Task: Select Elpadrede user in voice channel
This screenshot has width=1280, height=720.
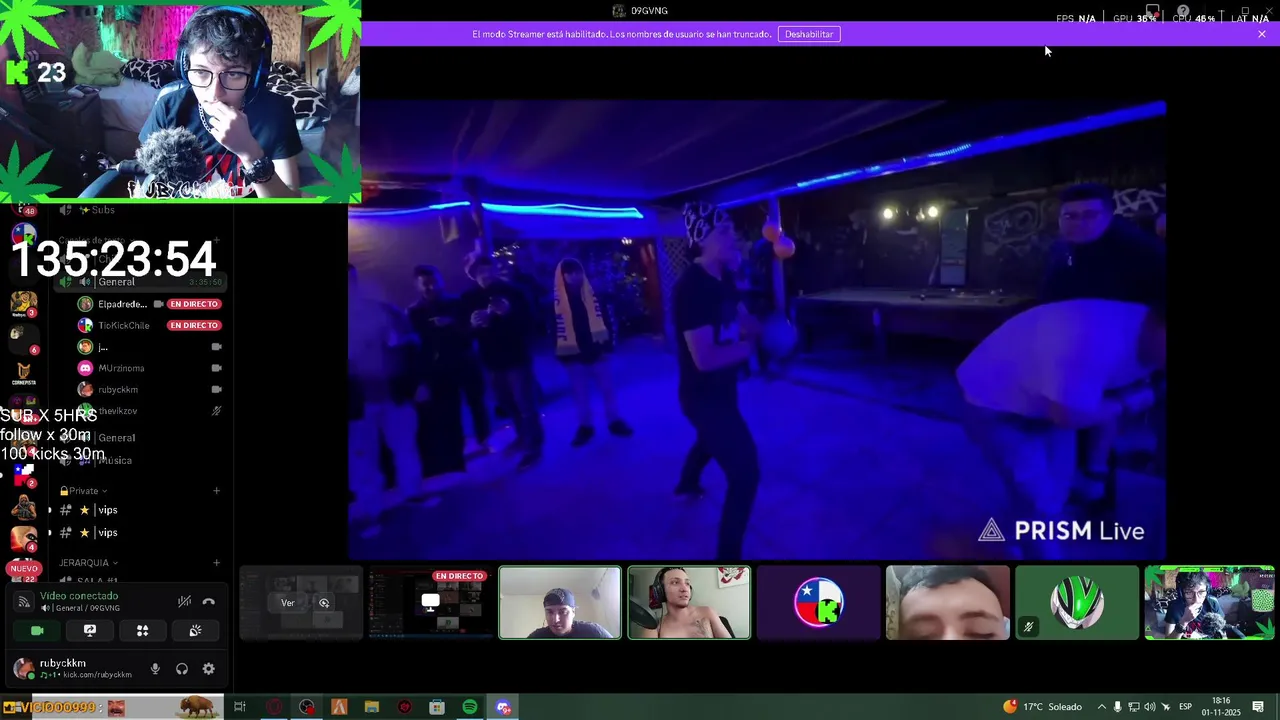Action: (x=122, y=304)
